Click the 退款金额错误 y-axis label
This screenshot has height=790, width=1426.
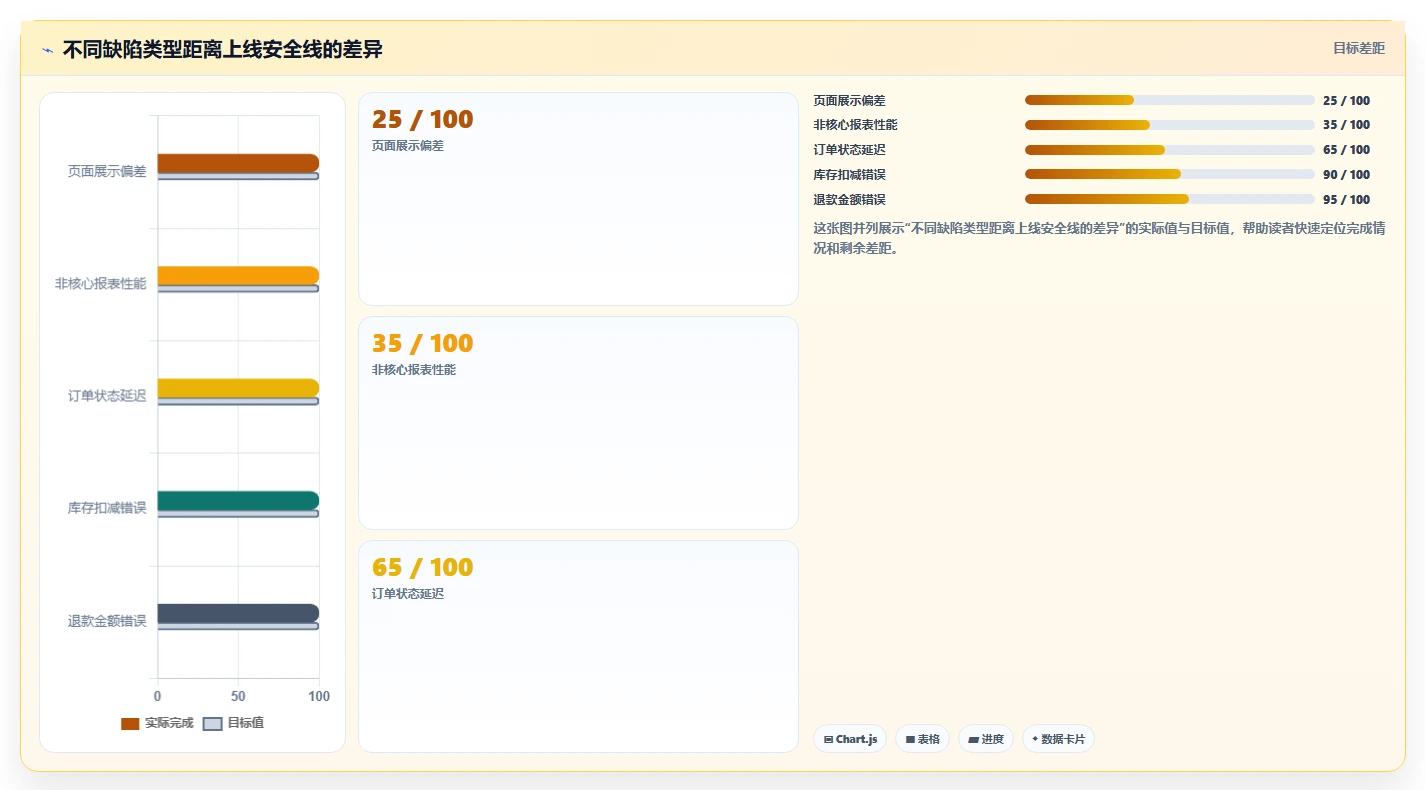(x=107, y=621)
